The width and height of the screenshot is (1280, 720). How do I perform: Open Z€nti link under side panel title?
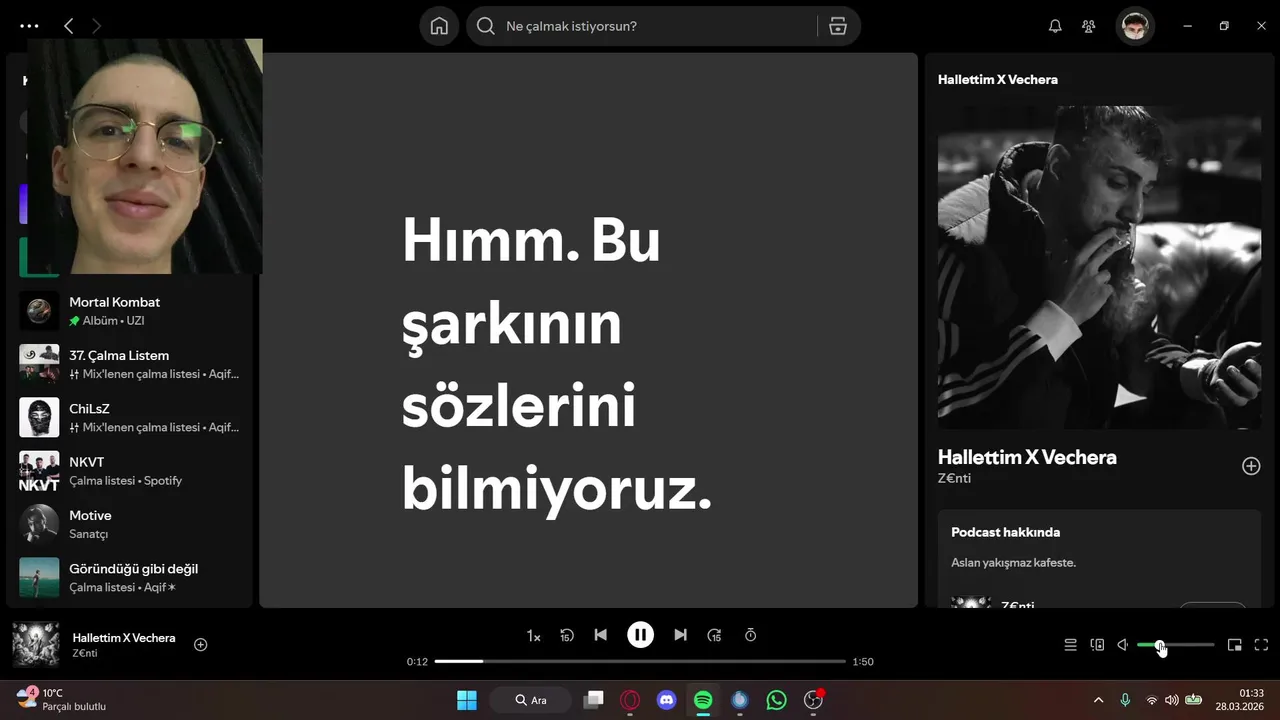(954, 478)
